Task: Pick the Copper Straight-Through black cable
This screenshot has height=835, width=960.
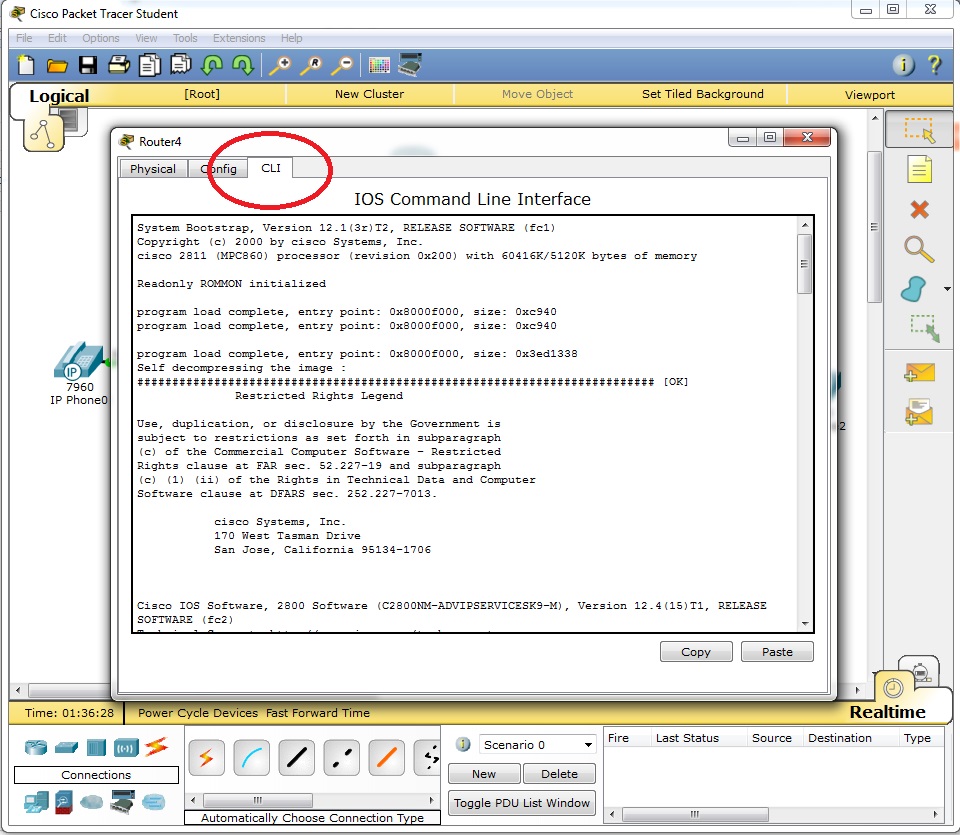Action: 296,758
